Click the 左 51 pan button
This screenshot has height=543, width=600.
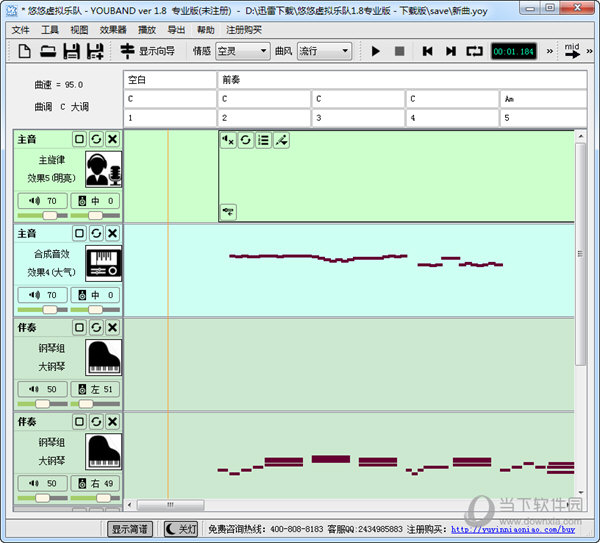tap(95, 389)
